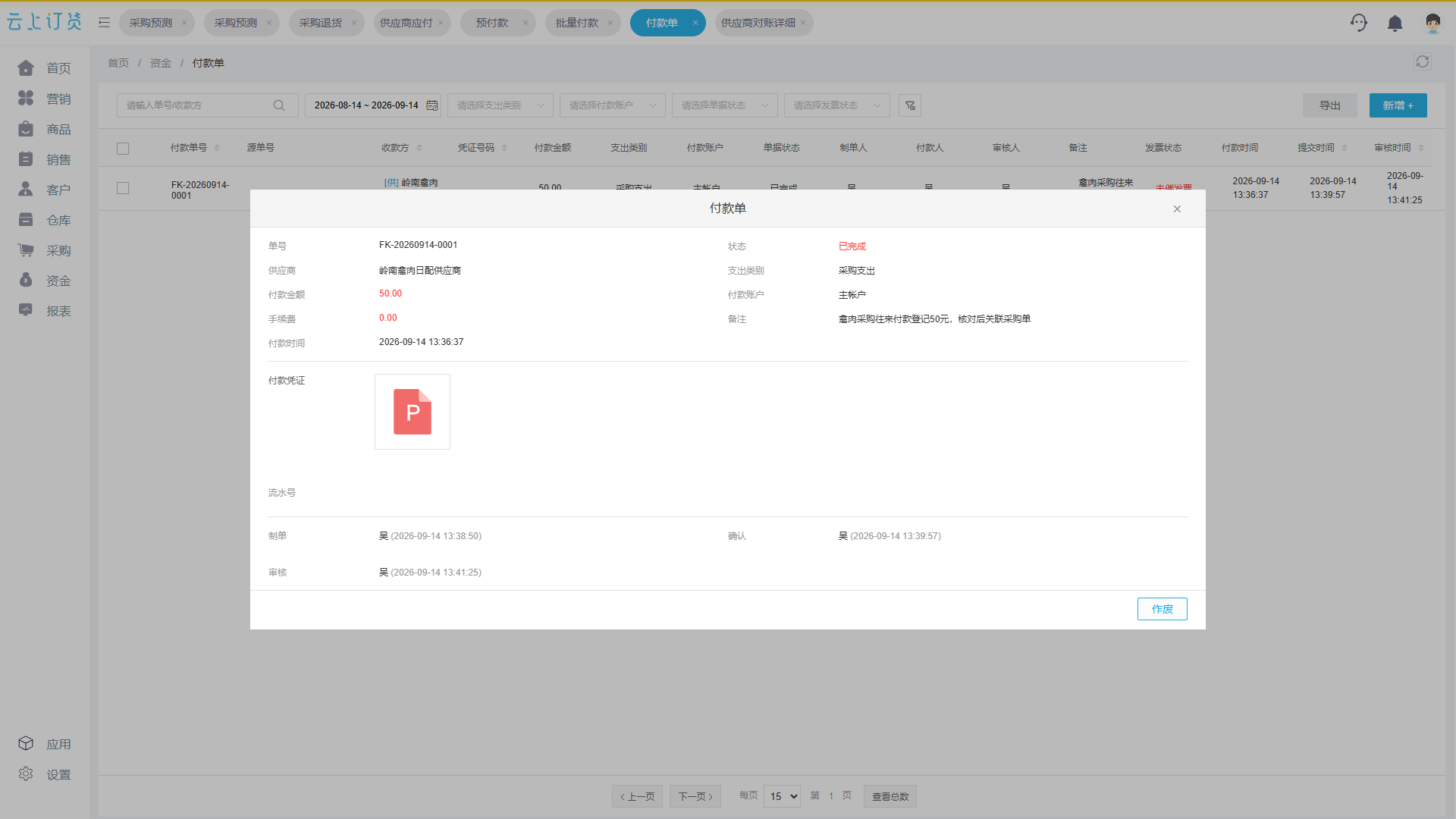Image resolution: width=1456 pixels, height=819 pixels.
Task: Open the 客户 customers sidebar item
Action: click(44, 190)
